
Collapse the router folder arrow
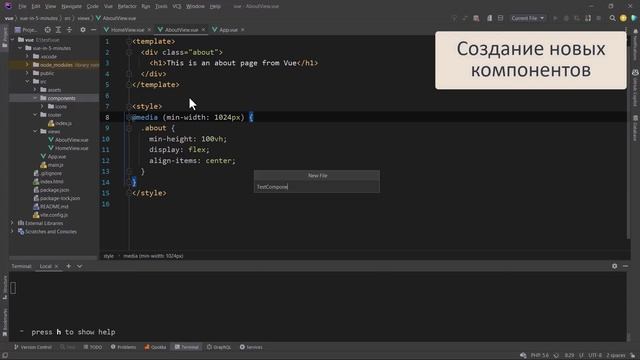(x=35, y=115)
